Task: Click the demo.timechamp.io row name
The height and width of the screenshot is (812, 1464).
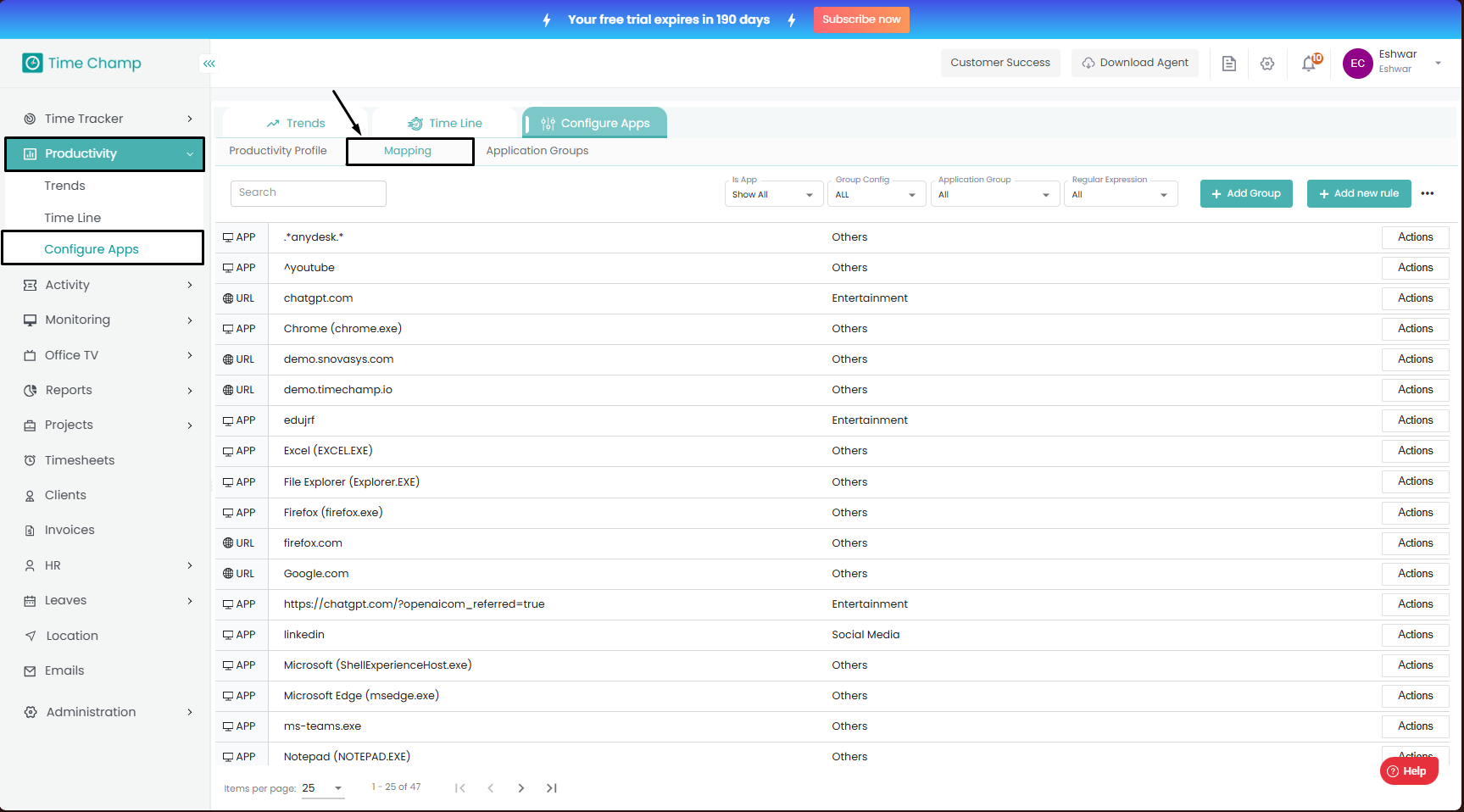Action: pyautogui.click(x=338, y=390)
